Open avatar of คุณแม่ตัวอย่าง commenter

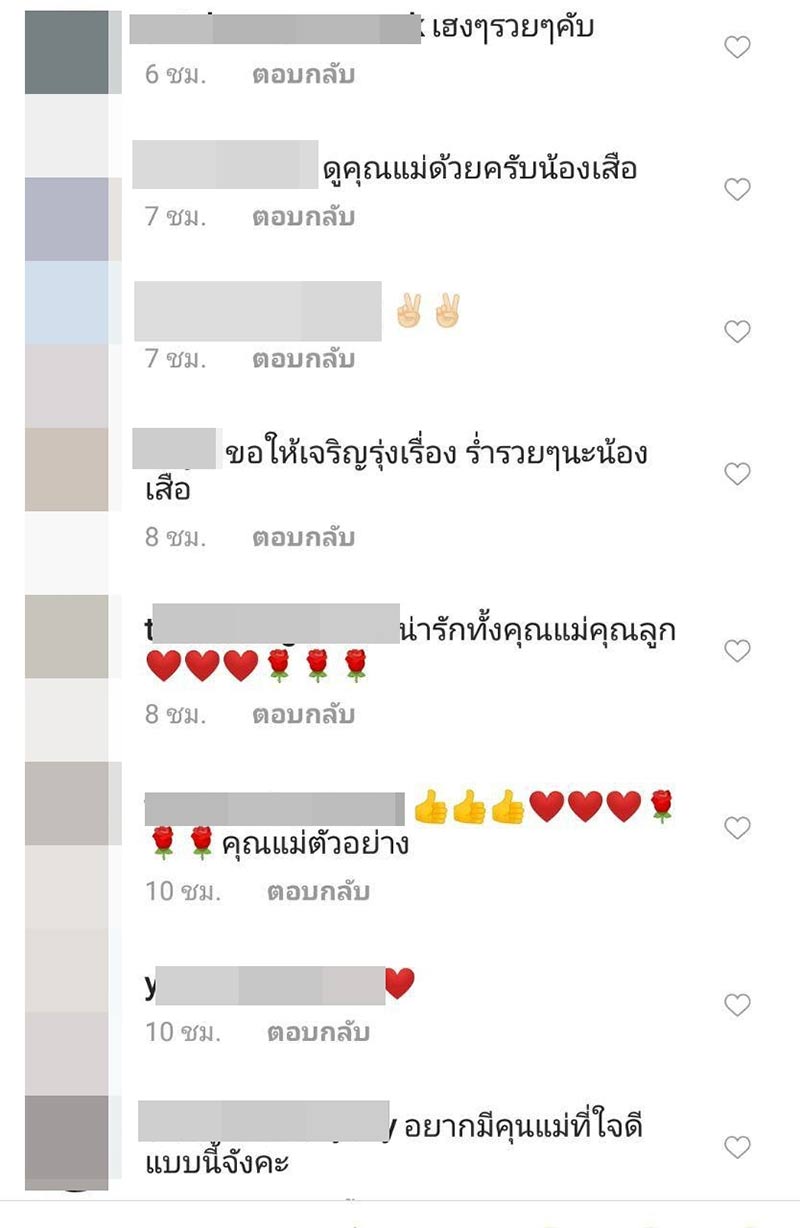66,803
